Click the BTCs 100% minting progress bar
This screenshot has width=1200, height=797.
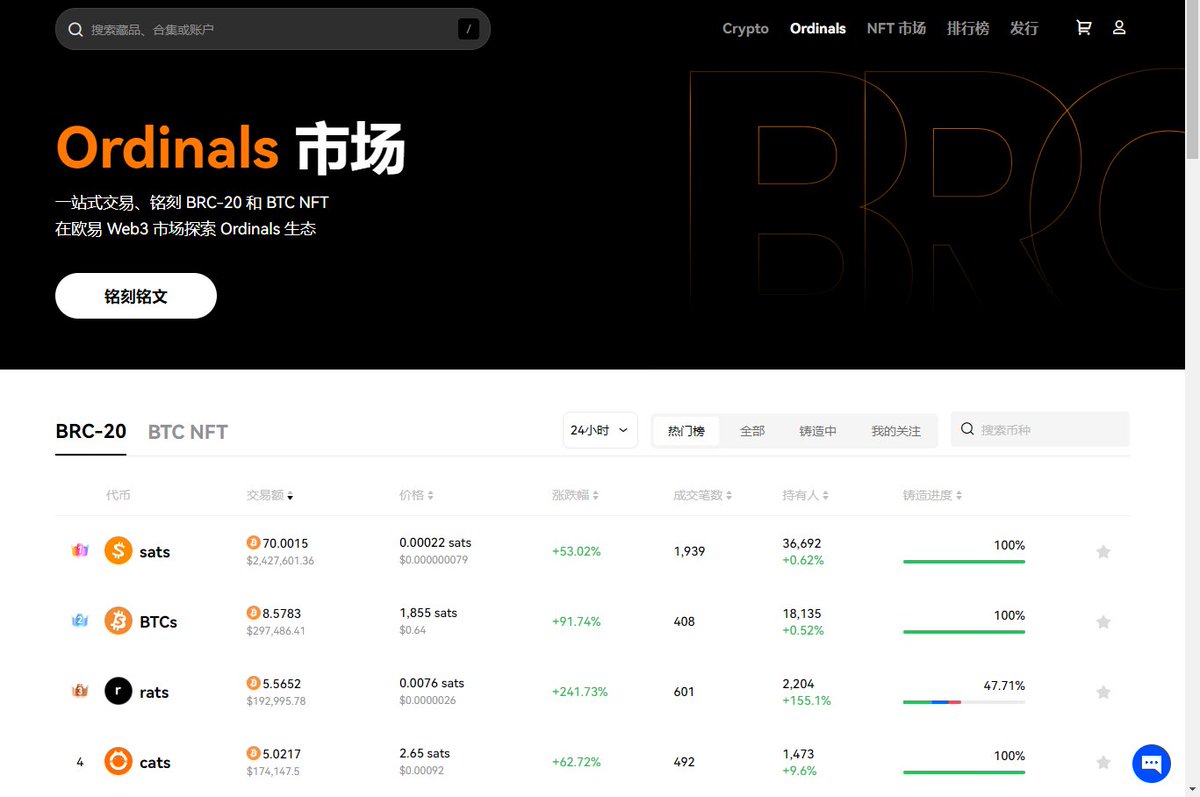(964, 632)
